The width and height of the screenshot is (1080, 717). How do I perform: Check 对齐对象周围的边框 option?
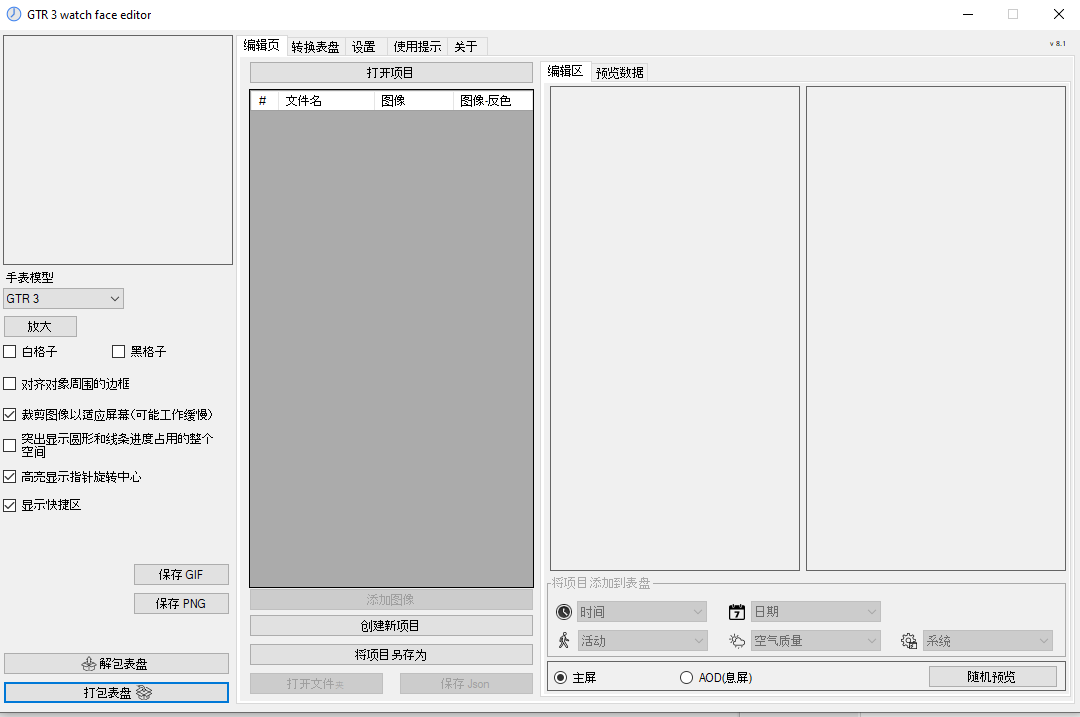coord(10,384)
